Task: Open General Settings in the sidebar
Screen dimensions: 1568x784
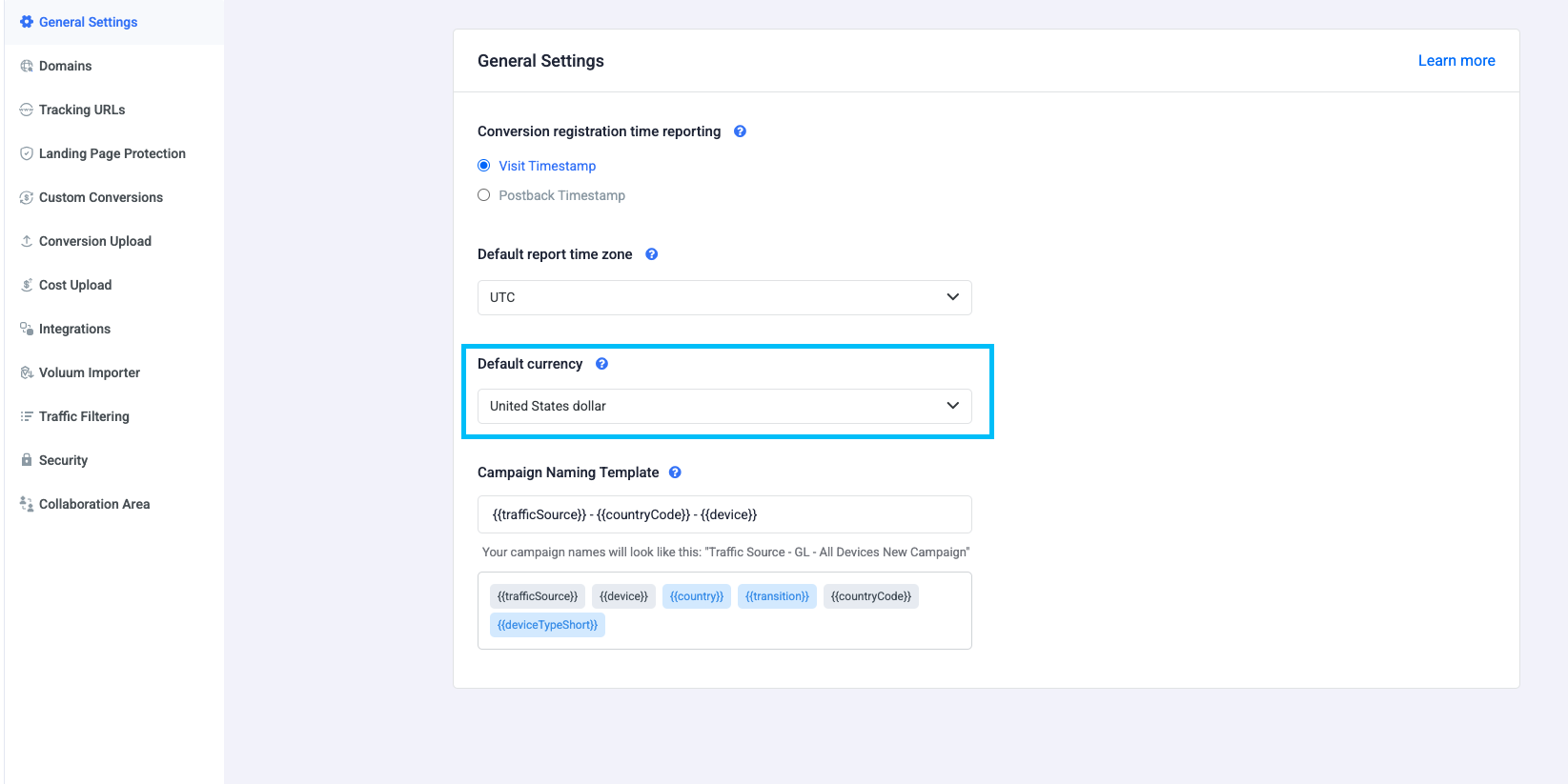Action: (x=114, y=22)
